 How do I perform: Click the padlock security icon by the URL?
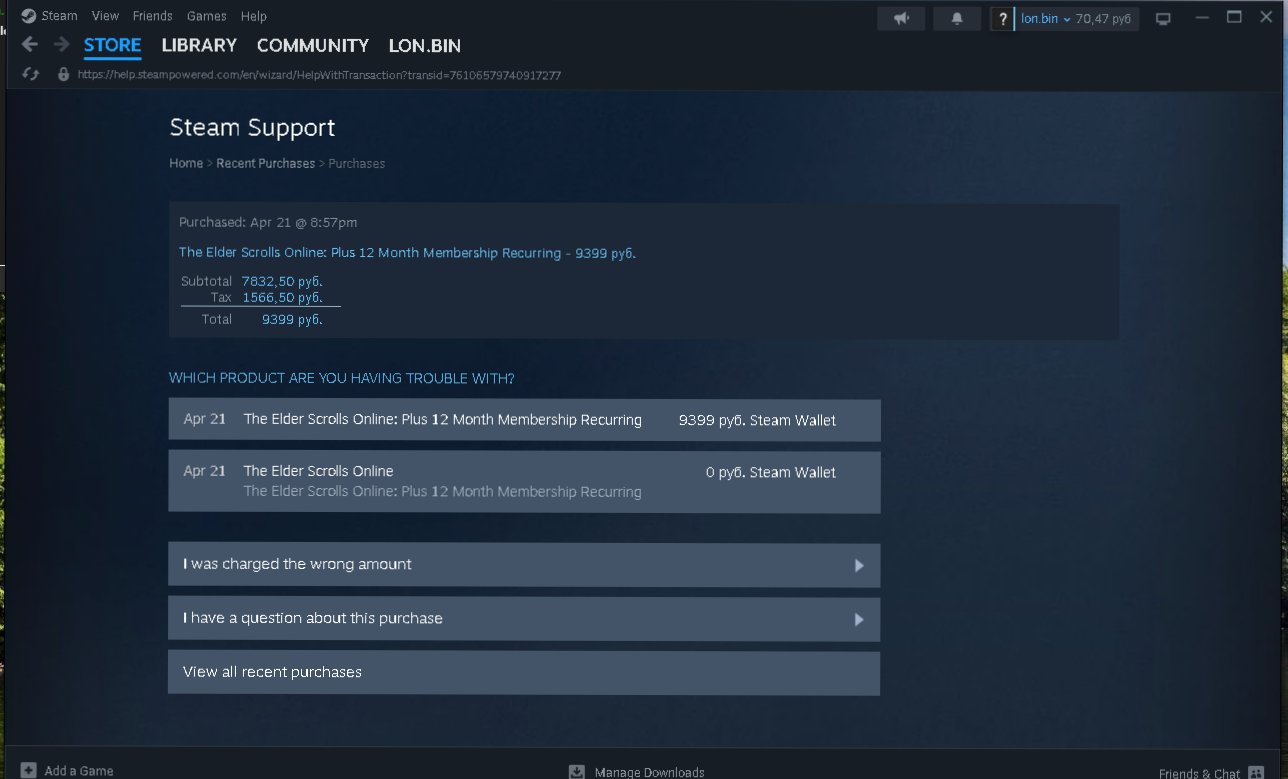coord(63,74)
